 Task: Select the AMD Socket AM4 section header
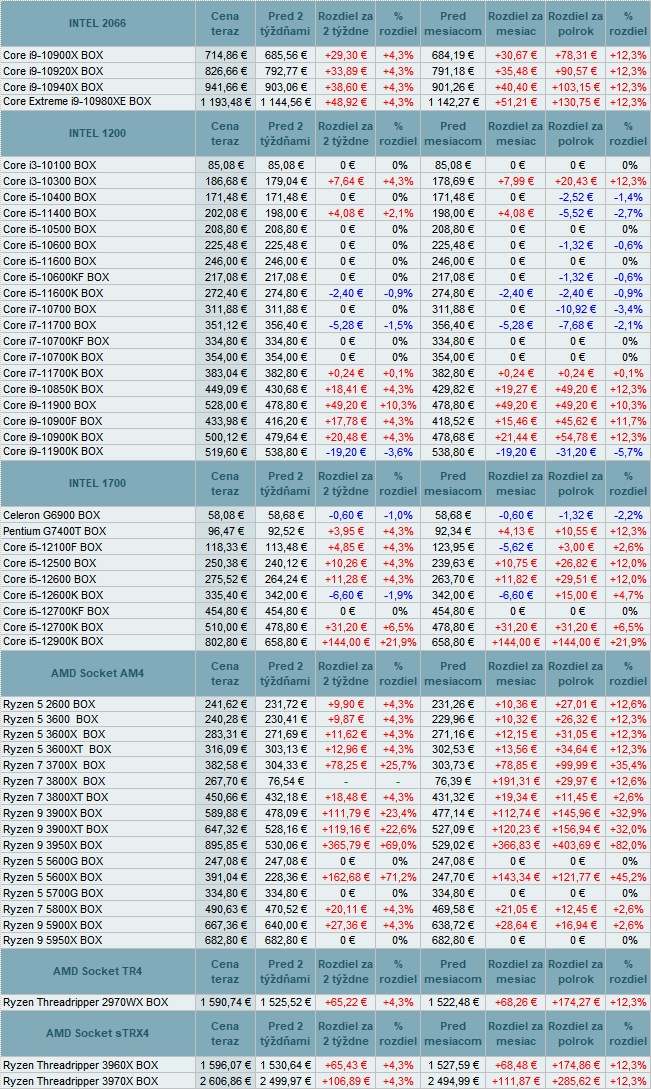click(x=97, y=673)
